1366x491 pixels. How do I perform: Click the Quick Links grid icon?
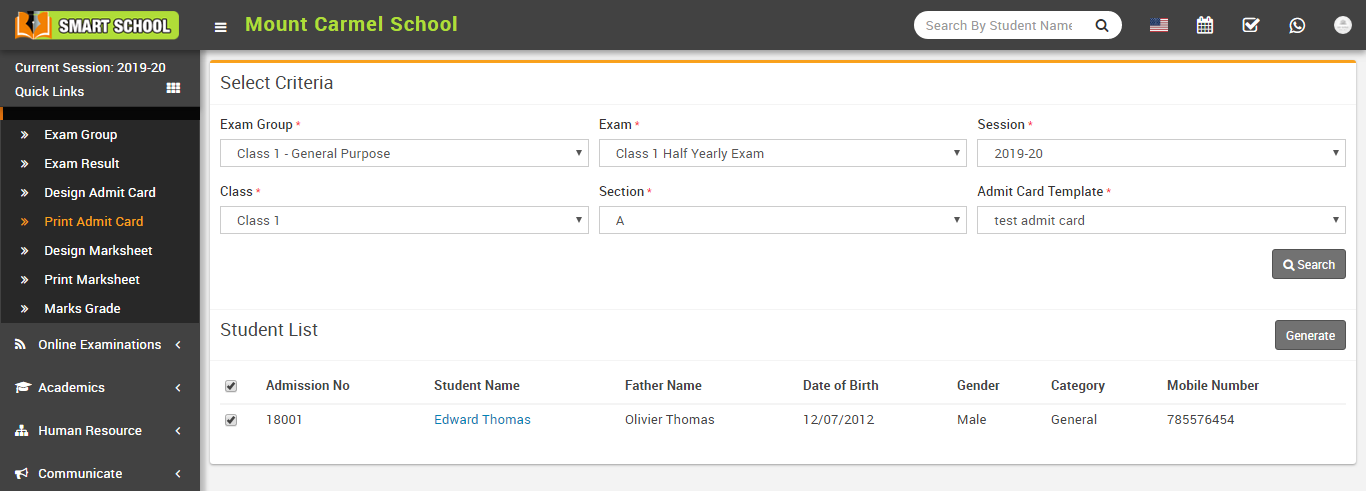point(173,89)
